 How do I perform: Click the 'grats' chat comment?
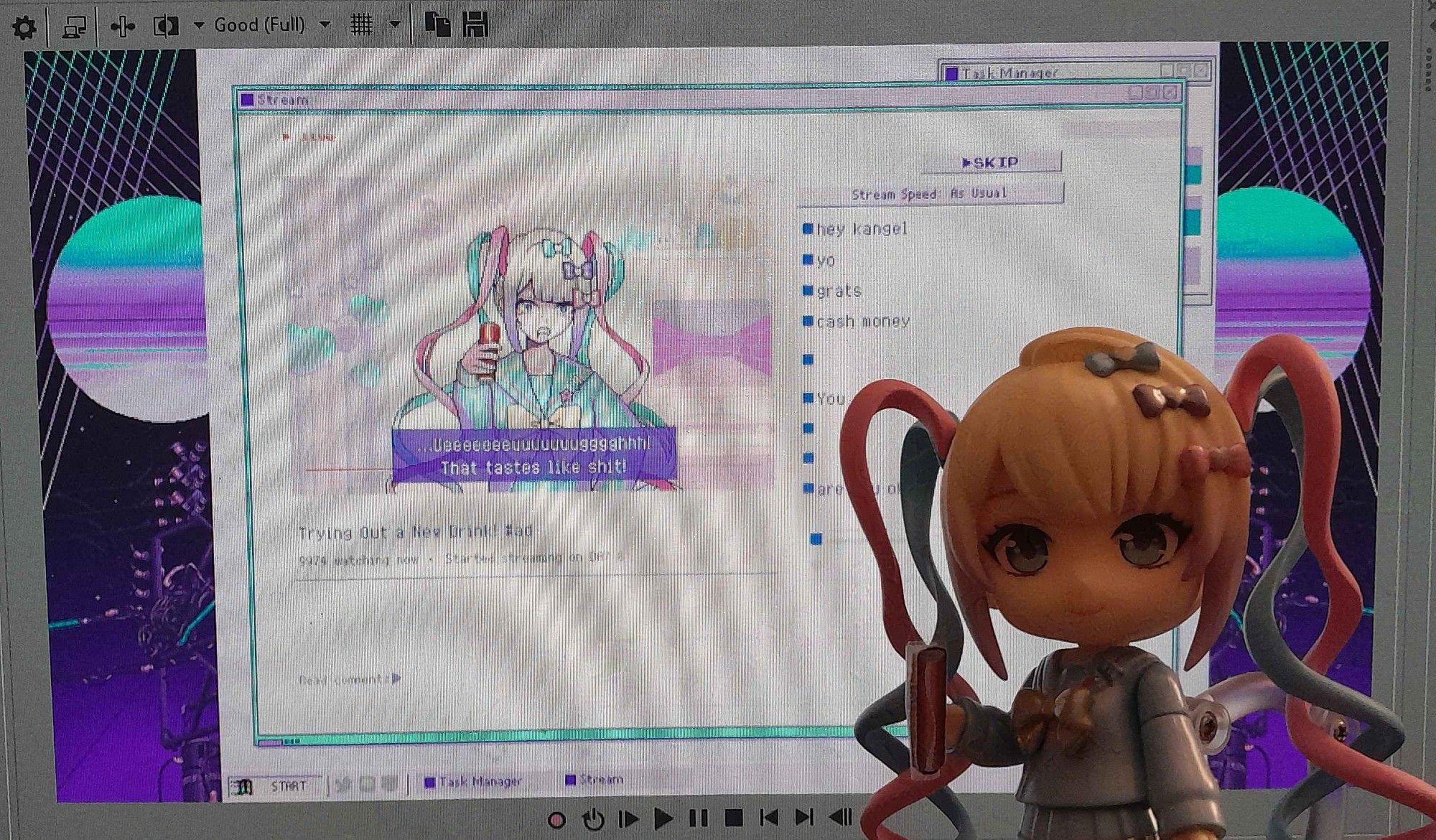[833, 291]
